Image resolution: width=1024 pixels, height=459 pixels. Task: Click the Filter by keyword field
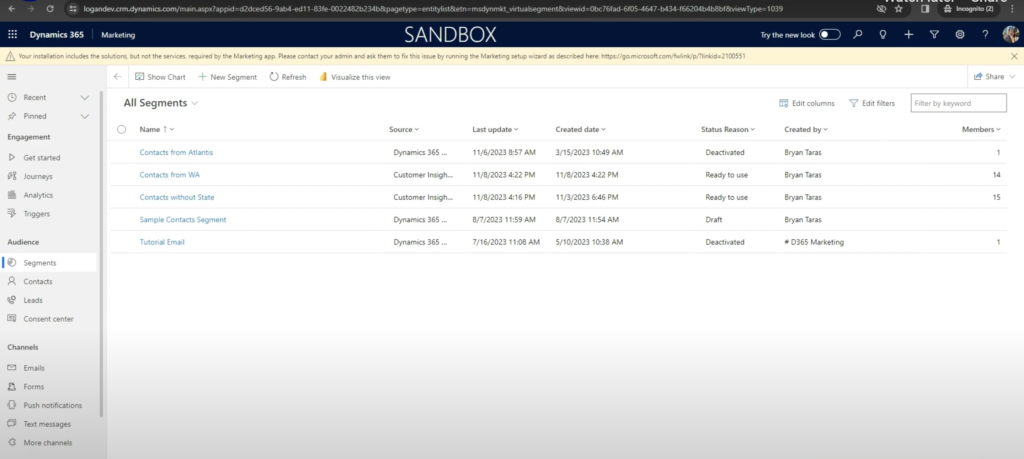957,103
